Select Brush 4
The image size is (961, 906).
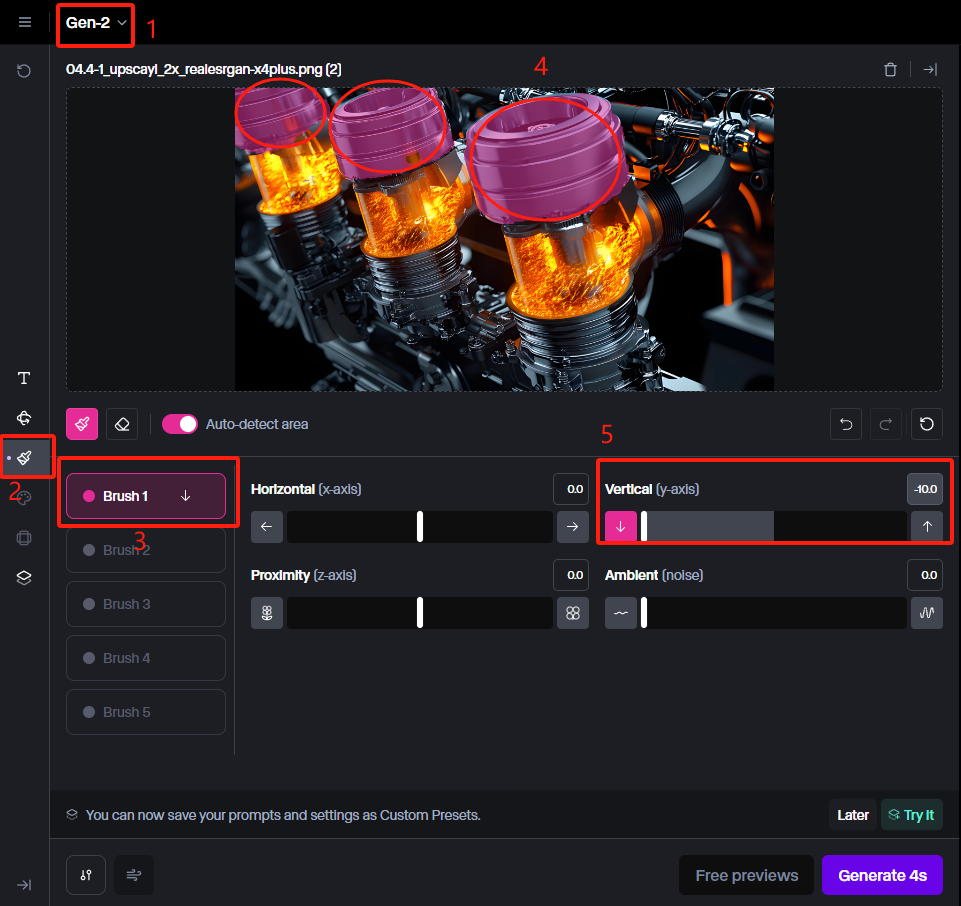click(x=146, y=658)
